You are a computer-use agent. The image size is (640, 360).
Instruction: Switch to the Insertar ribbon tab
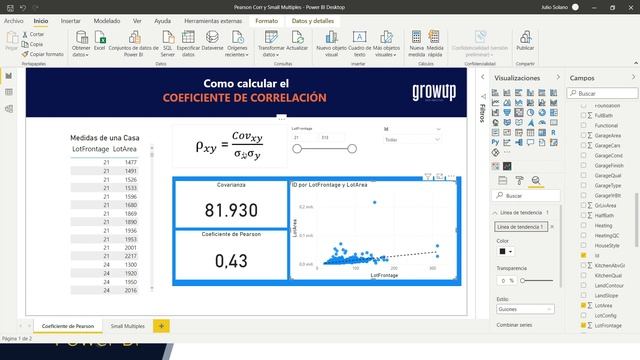[x=71, y=21]
